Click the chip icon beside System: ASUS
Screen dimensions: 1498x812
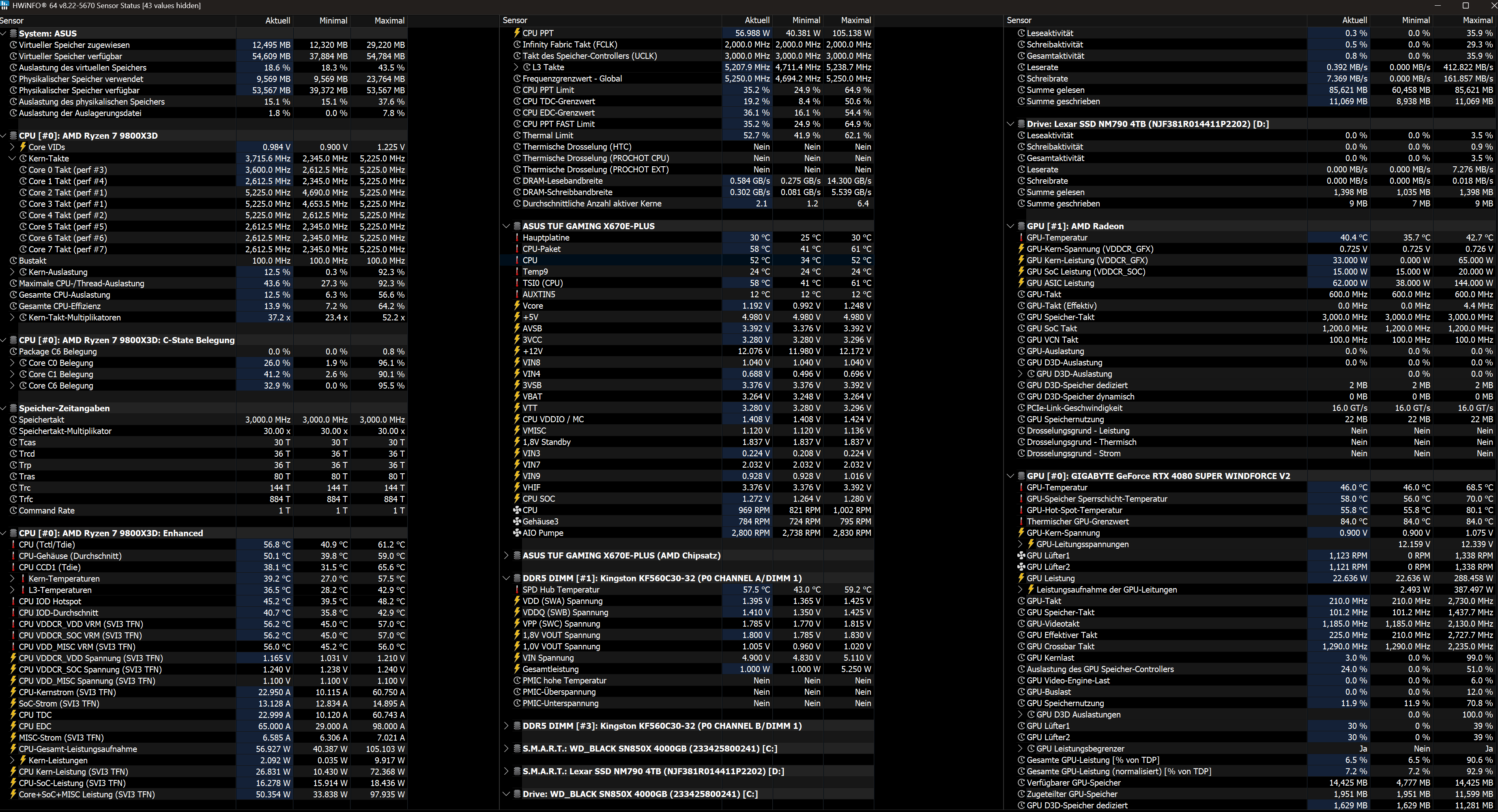[x=13, y=34]
